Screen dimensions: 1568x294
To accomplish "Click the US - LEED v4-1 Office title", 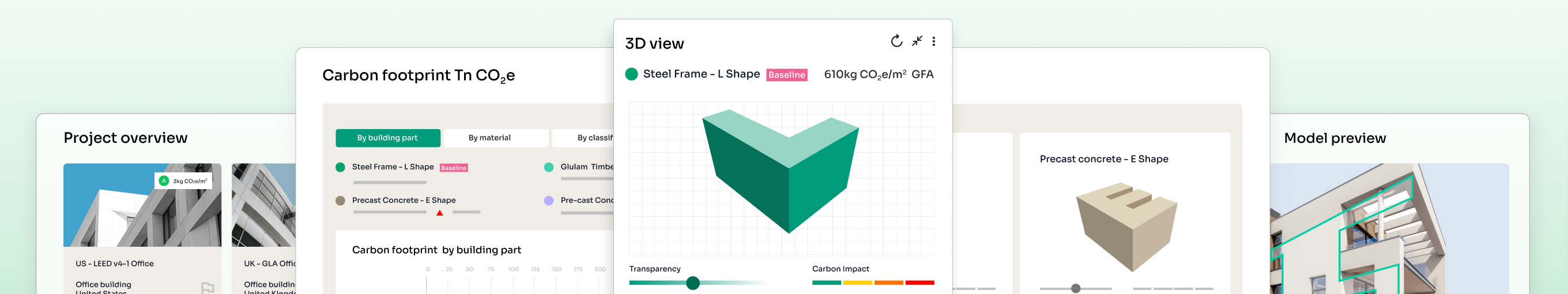I will (x=115, y=263).
